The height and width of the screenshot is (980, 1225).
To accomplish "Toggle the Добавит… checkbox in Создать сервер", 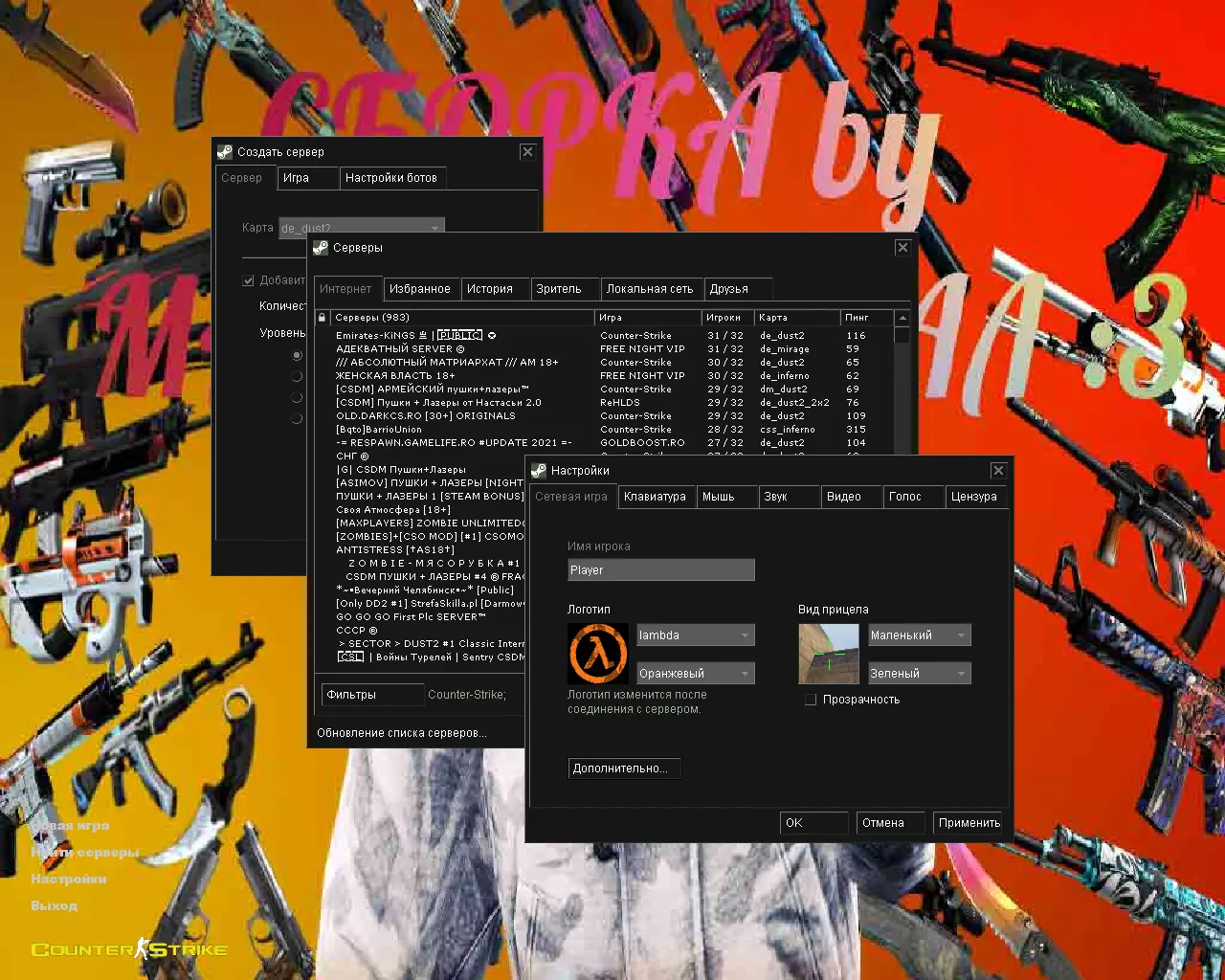I will (x=249, y=280).
